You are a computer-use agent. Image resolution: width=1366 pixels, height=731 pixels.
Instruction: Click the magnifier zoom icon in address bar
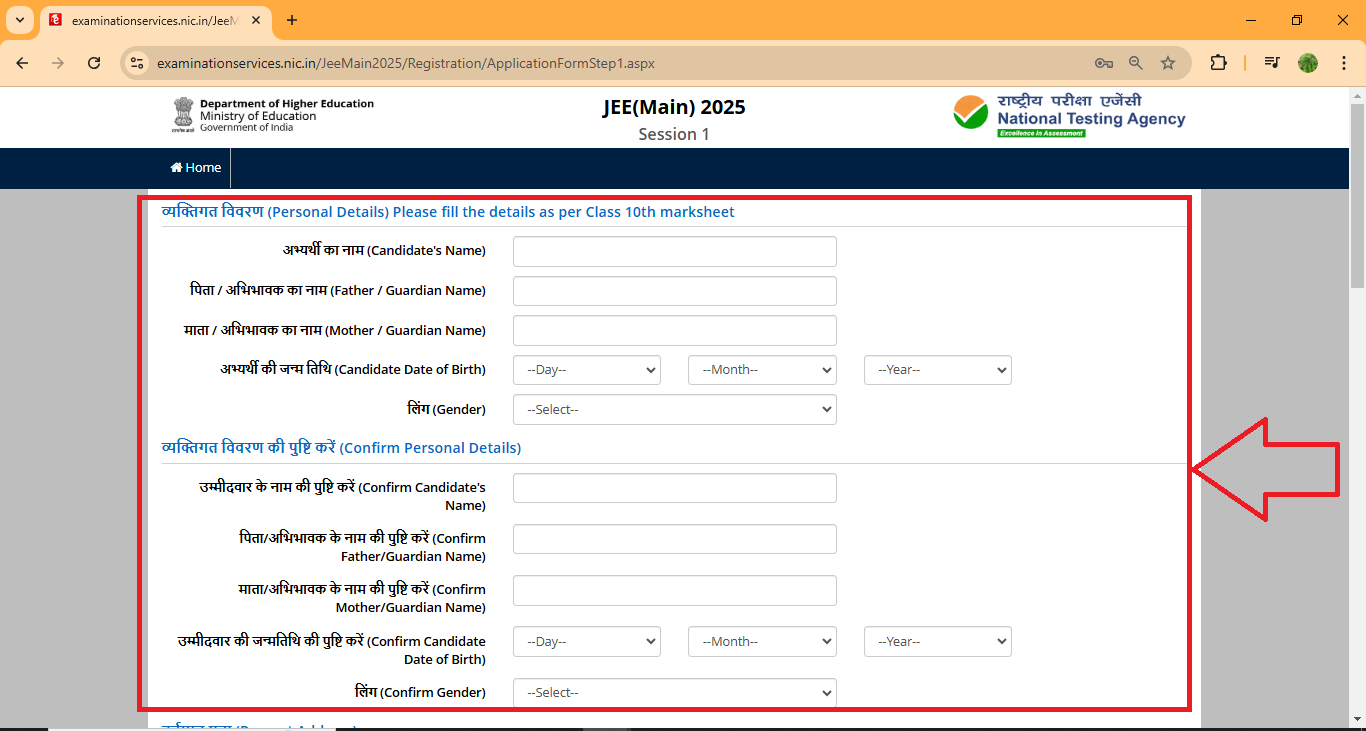pyautogui.click(x=1135, y=62)
